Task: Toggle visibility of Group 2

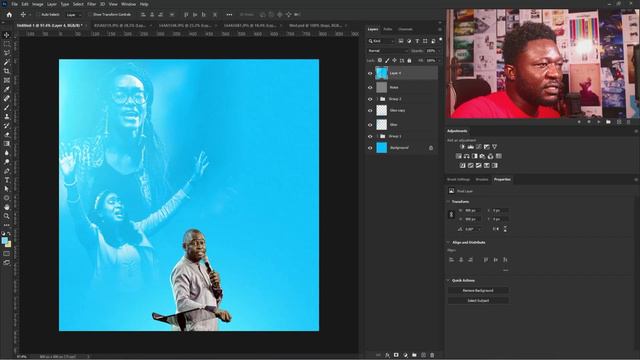Action: click(370, 99)
